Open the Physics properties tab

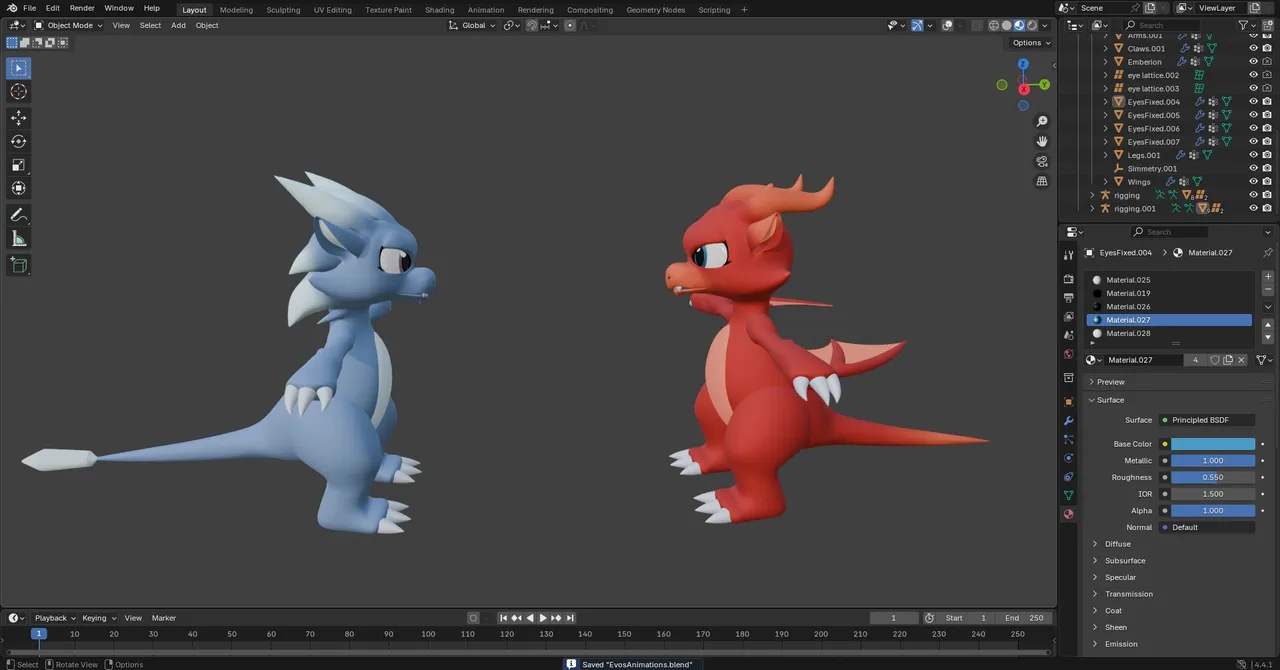(1069, 458)
